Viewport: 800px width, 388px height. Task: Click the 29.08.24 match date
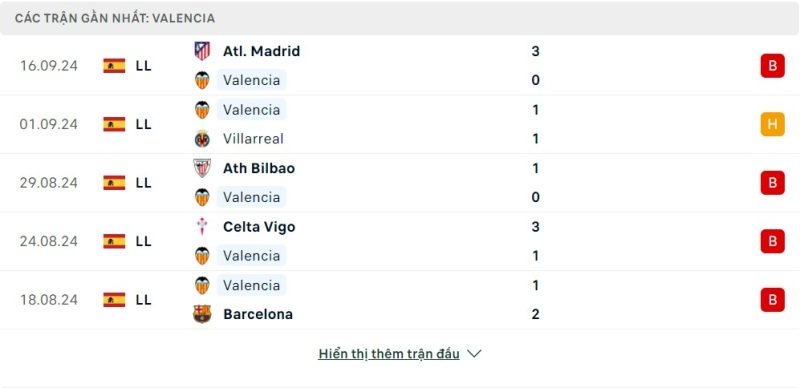click(x=49, y=183)
